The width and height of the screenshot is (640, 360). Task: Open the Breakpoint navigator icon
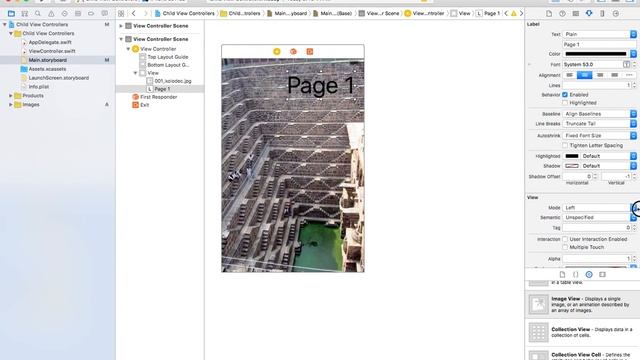click(91, 13)
